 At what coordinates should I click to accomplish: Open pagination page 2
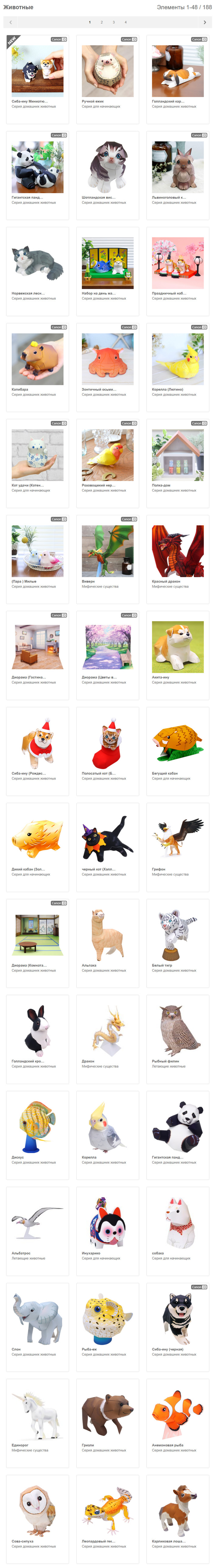click(x=102, y=22)
